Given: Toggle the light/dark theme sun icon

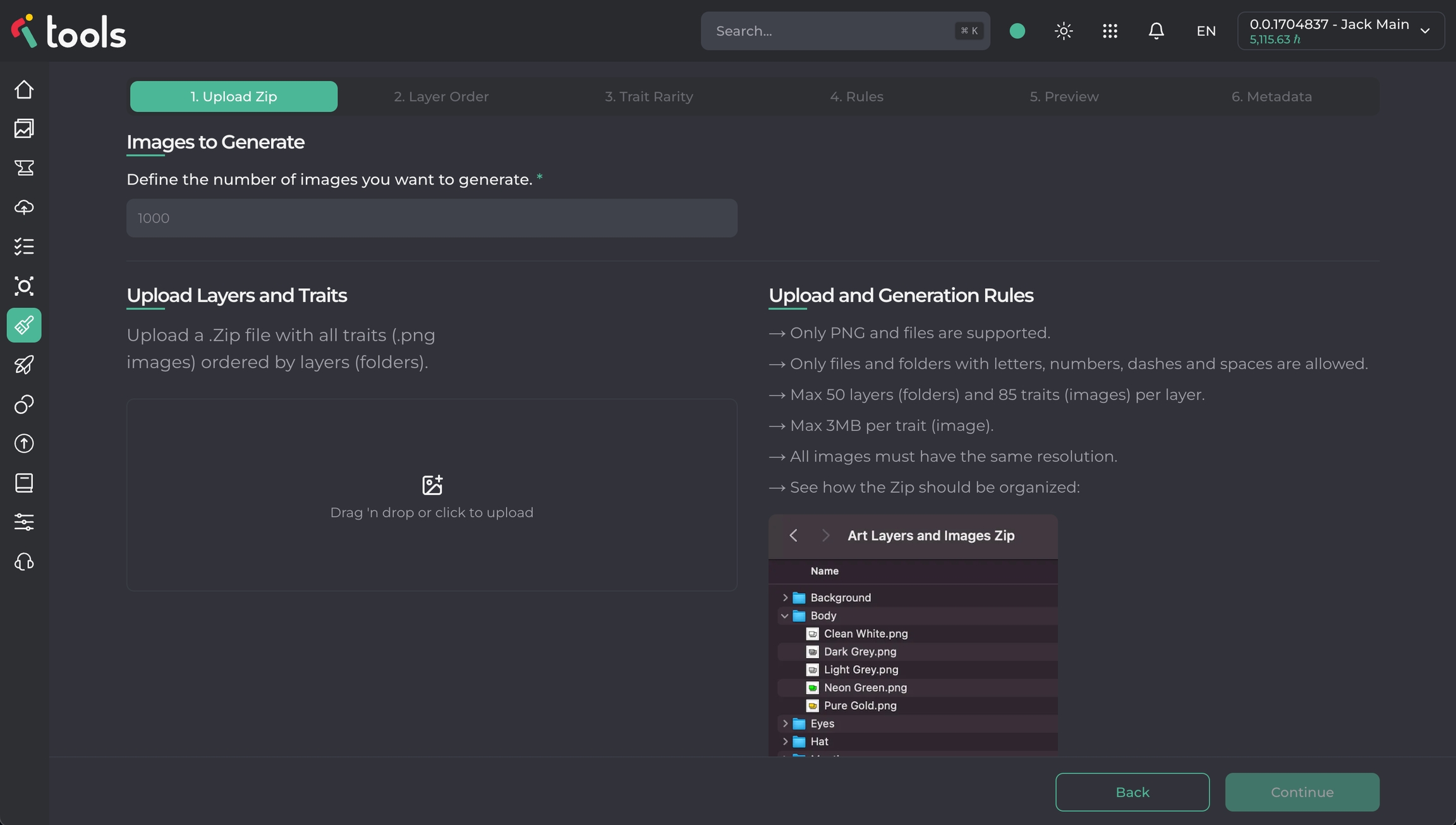Looking at the screenshot, I should [x=1064, y=31].
